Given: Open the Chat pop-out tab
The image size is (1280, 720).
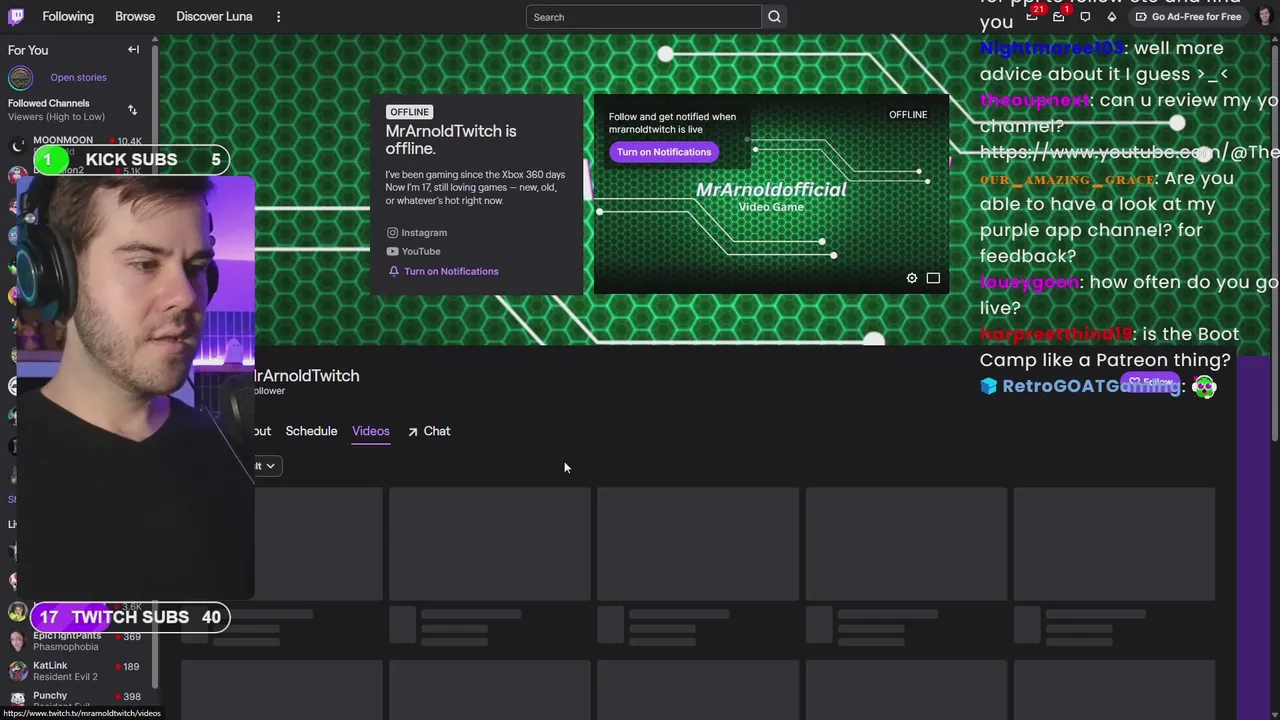Looking at the screenshot, I should (x=429, y=431).
